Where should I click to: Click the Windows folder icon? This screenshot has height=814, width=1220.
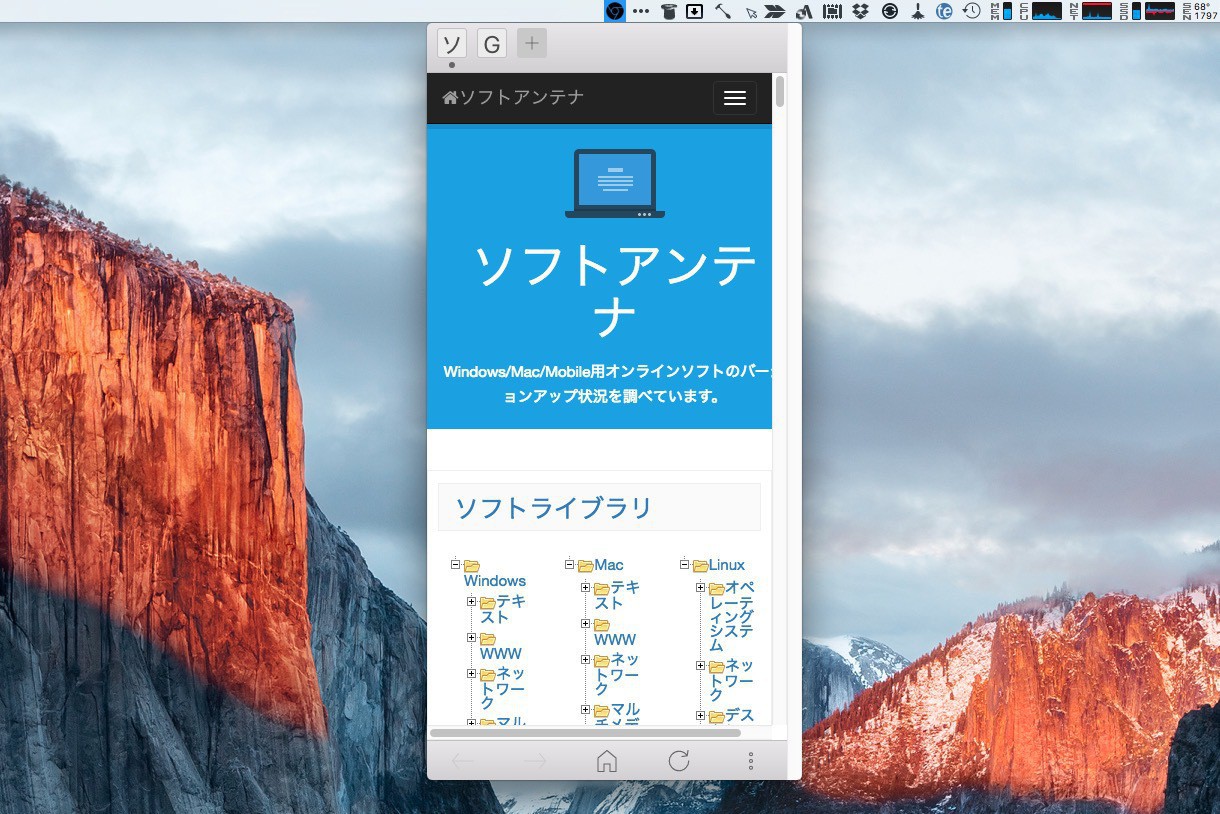tap(472, 566)
